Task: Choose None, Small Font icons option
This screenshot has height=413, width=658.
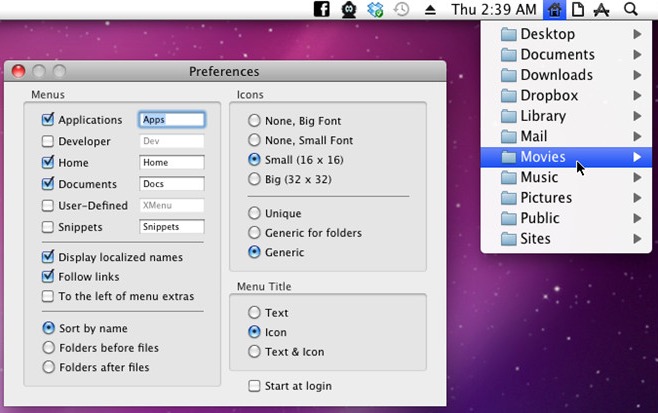Action: (254, 140)
